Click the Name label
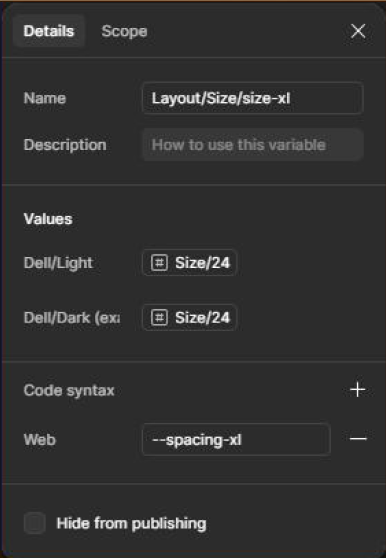Image resolution: width=386 pixels, height=558 pixels. pos(45,98)
